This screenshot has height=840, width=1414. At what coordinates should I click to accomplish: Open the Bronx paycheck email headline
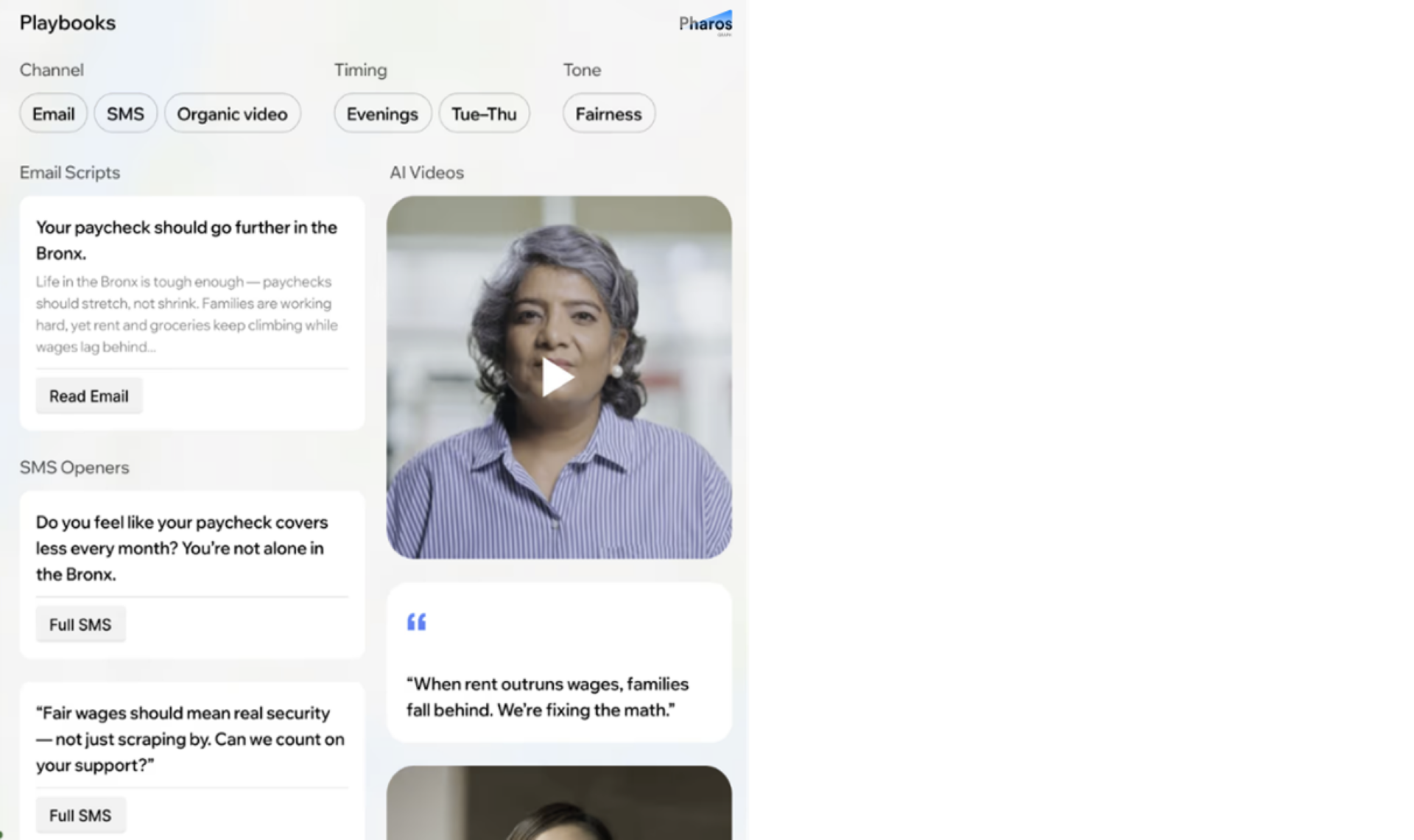click(186, 240)
